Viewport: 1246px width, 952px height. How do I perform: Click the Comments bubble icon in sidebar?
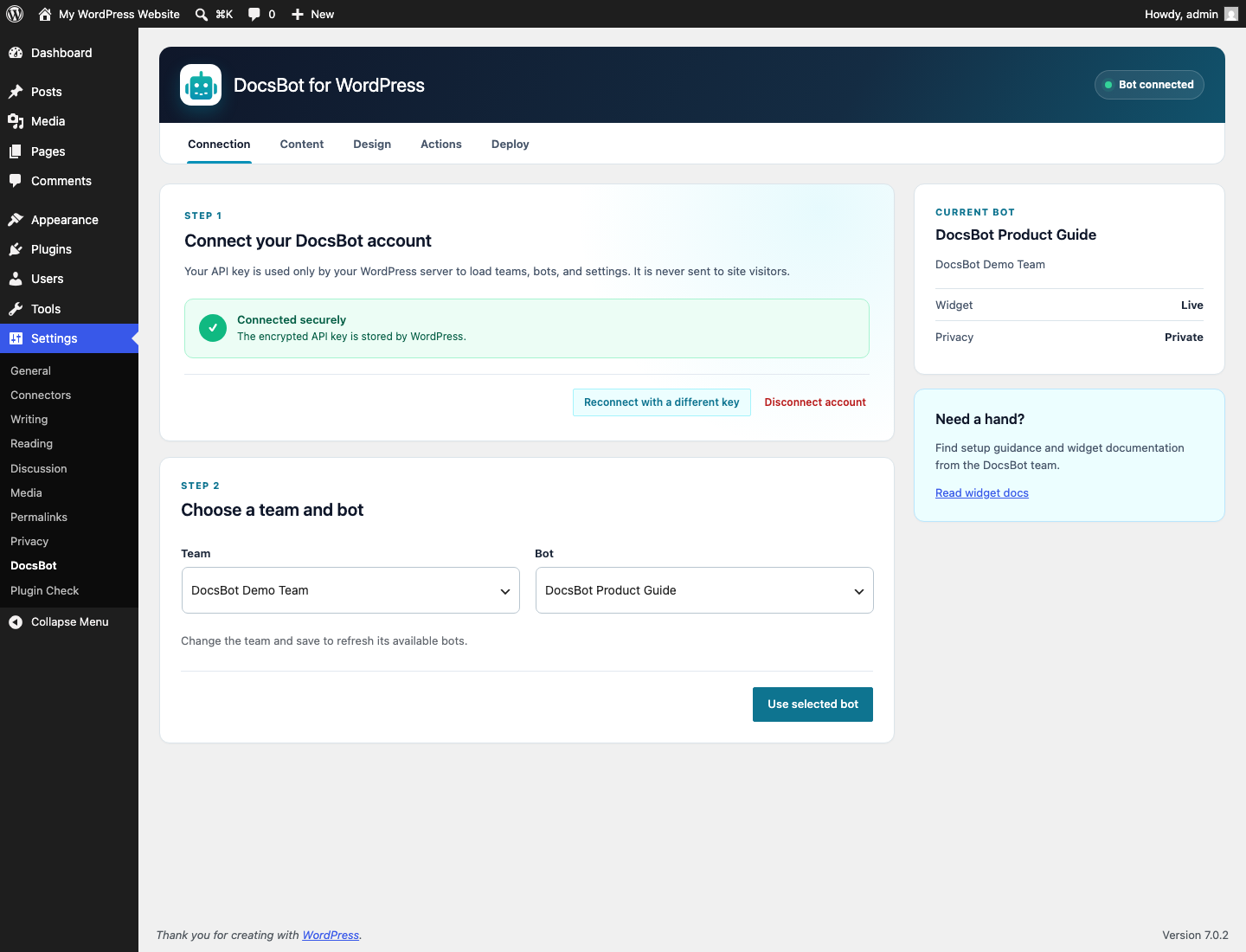point(16,181)
